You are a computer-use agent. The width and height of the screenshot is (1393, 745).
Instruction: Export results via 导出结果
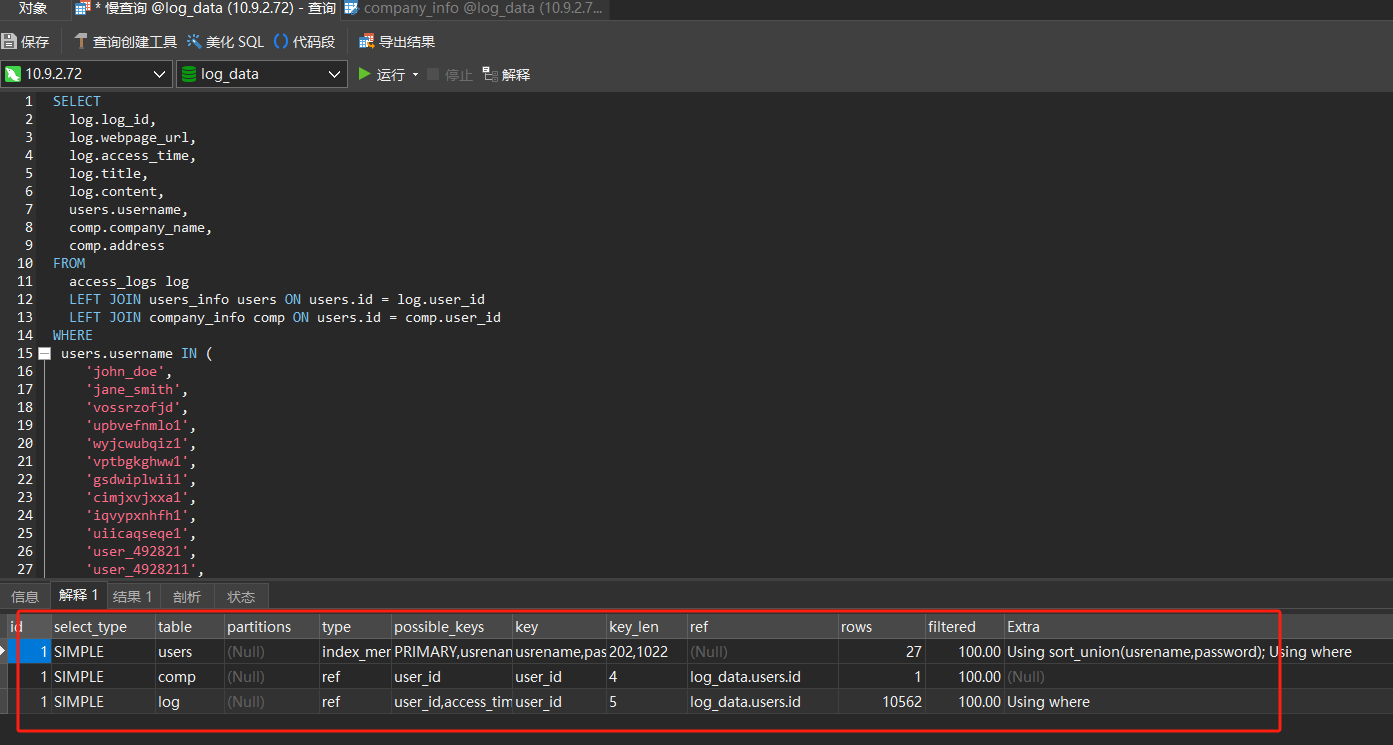pos(397,42)
